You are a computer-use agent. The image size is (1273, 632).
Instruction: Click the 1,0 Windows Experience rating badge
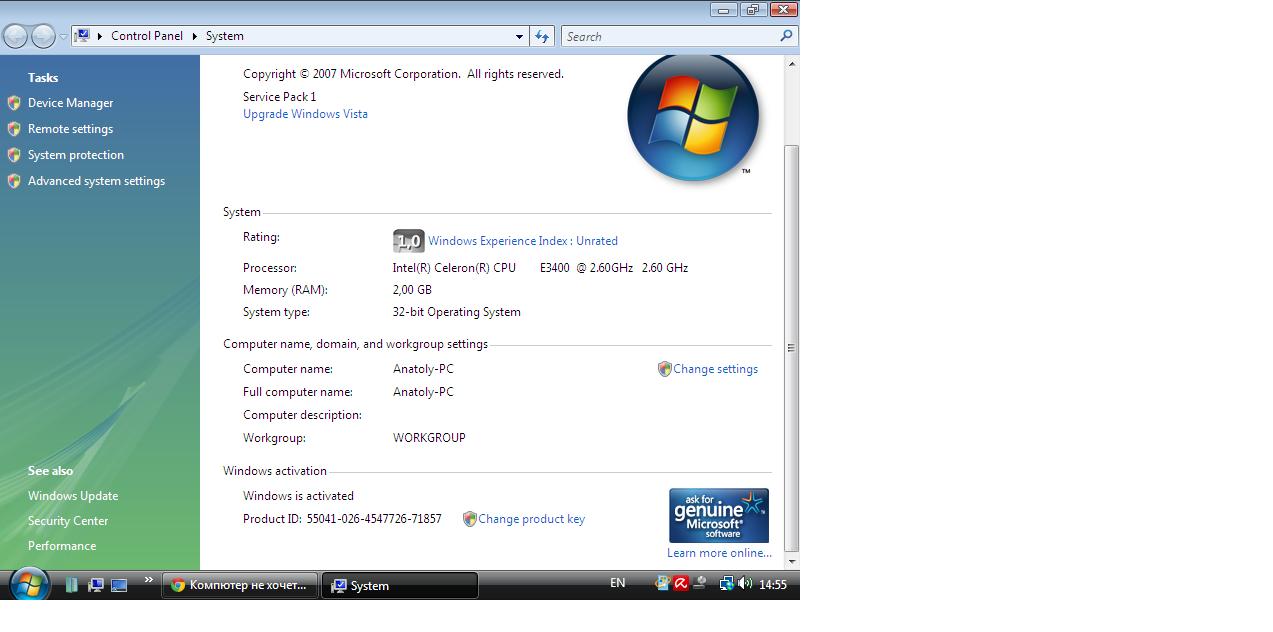[x=408, y=241]
